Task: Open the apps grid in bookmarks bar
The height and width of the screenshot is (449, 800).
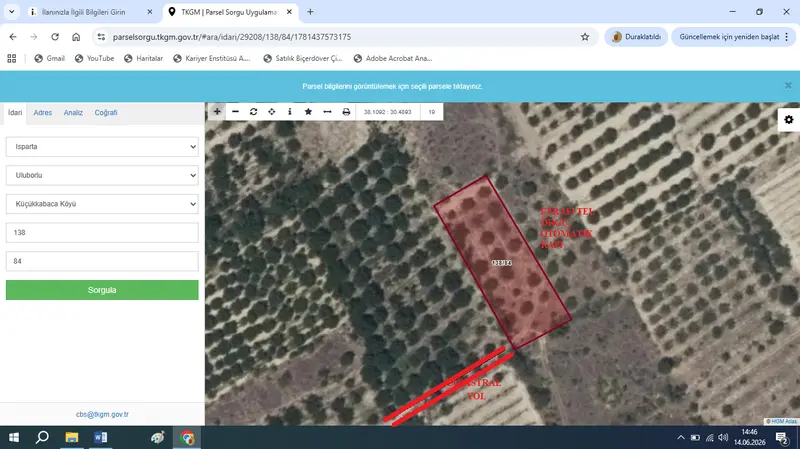Action: coord(12,58)
